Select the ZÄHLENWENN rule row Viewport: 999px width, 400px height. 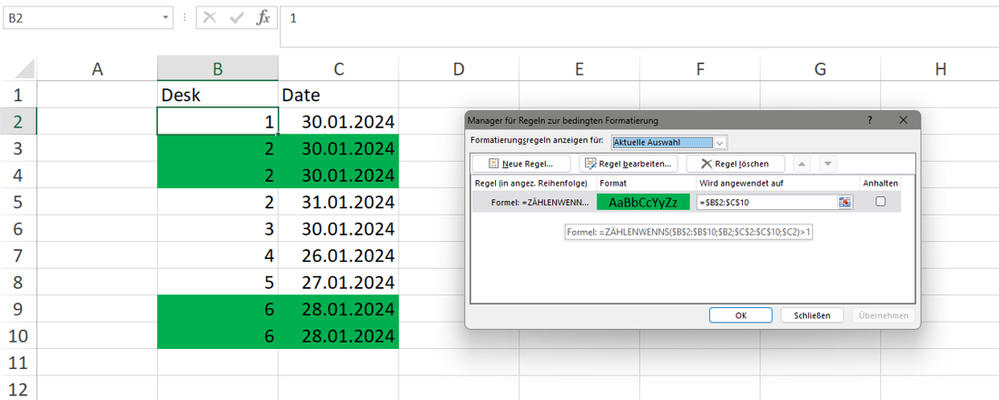pos(685,202)
